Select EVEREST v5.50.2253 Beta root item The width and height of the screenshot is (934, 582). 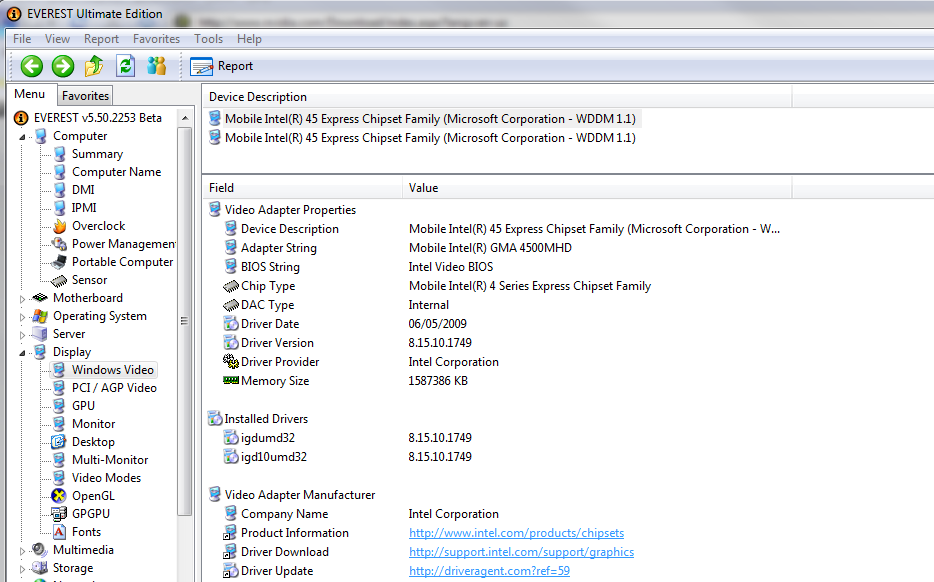(x=98, y=117)
